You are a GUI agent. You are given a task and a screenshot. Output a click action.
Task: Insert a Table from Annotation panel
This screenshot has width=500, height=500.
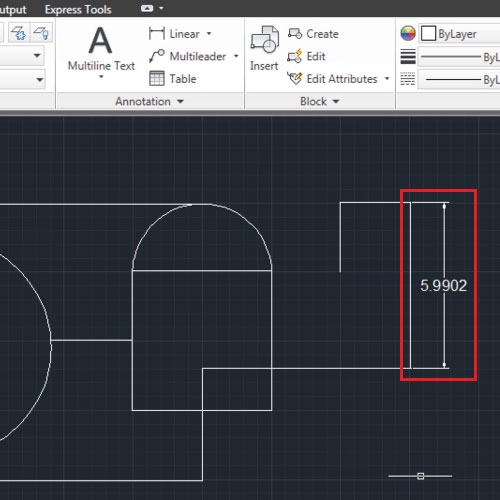pos(173,79)
